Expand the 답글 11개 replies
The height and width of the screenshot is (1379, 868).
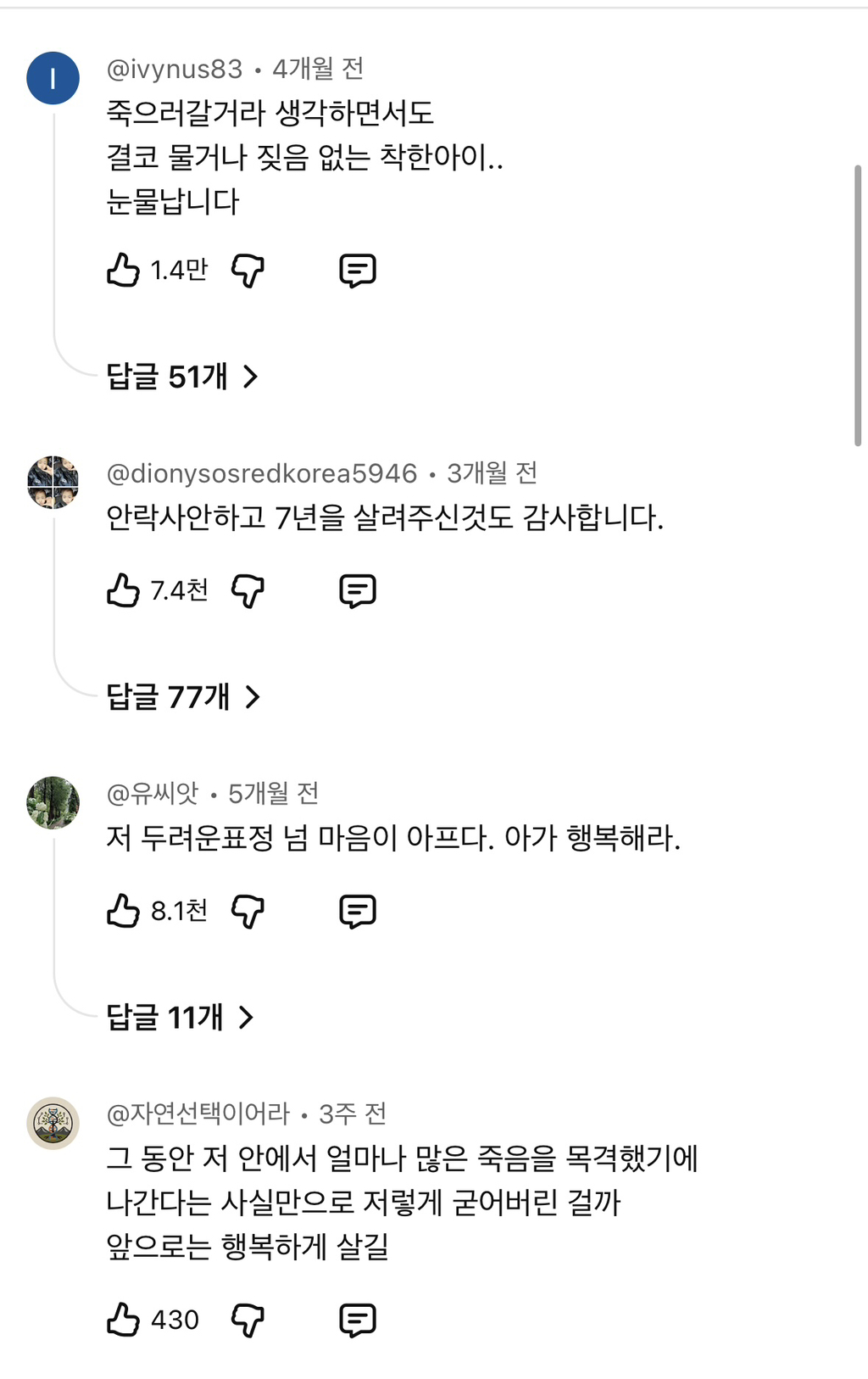(180, 1016)
